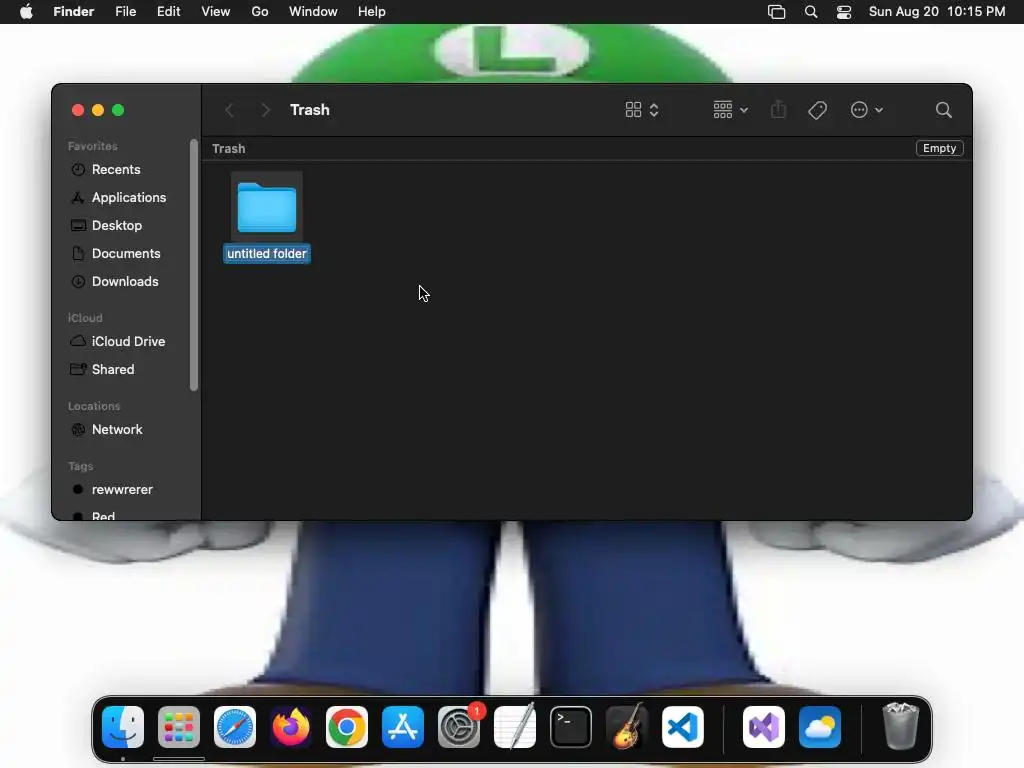Screen dimensions: 1024x768
Task: Open Spotlight search in menu bar
Action: coord(810,12)
